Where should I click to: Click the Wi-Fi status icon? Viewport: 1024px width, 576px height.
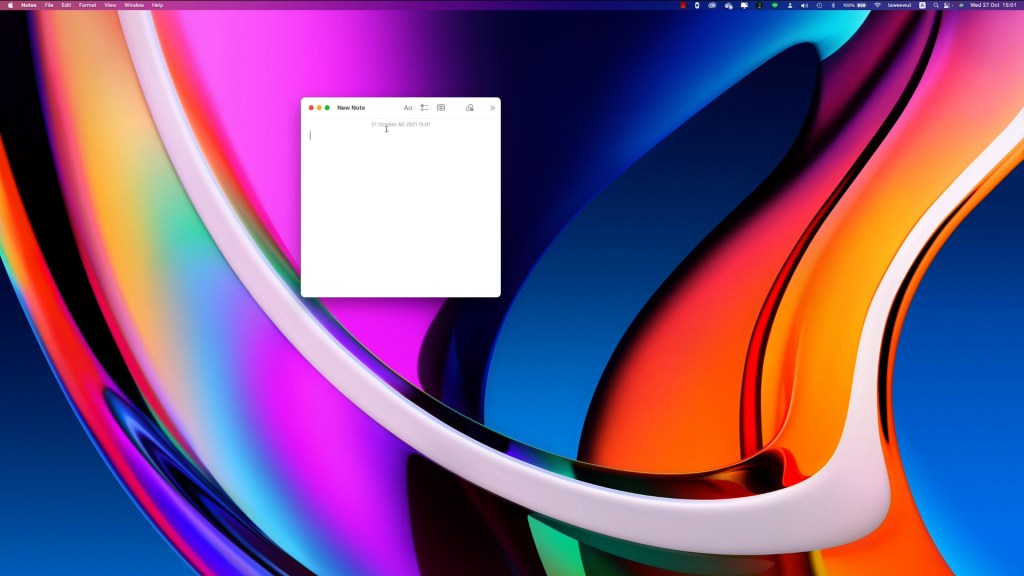click(x=877, y=5)
